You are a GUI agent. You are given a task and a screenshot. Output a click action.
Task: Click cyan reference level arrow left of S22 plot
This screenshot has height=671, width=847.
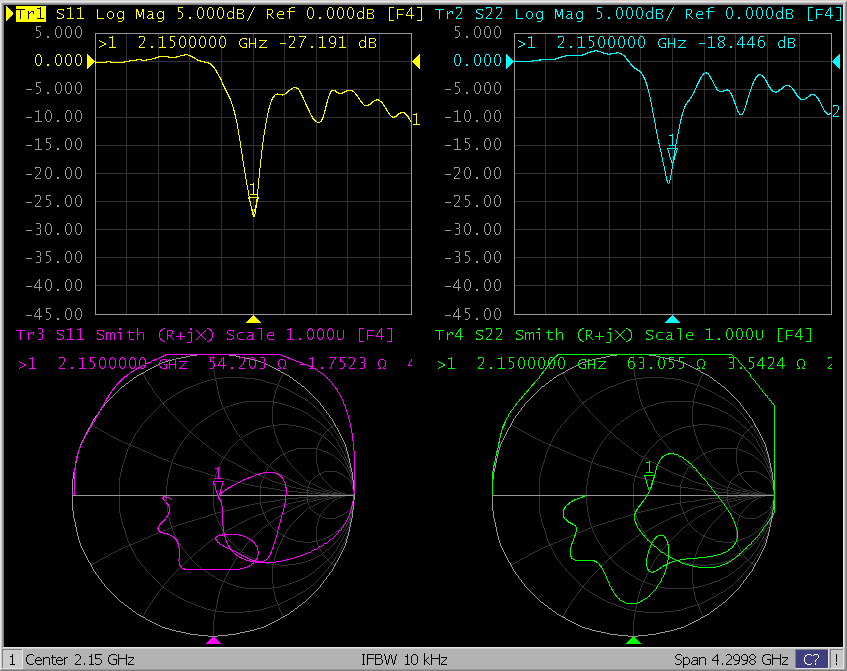tap(509, 62)
